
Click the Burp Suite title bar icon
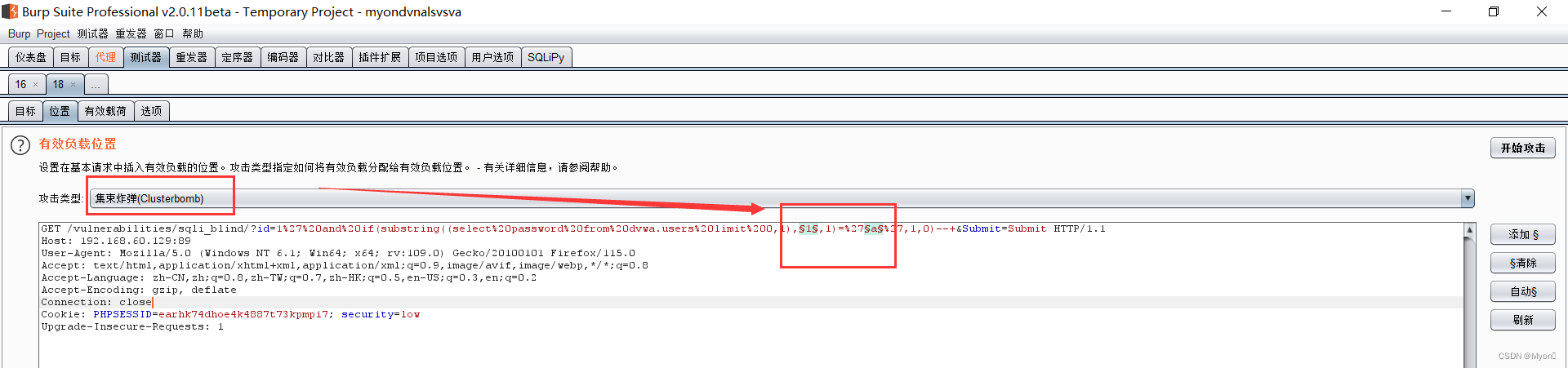point(10,11)
